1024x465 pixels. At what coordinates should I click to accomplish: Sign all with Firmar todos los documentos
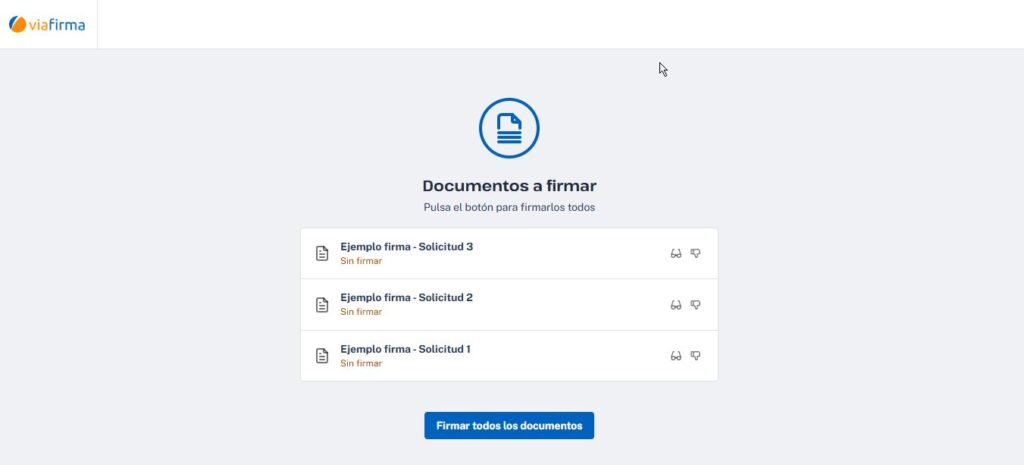pos(509,425)
